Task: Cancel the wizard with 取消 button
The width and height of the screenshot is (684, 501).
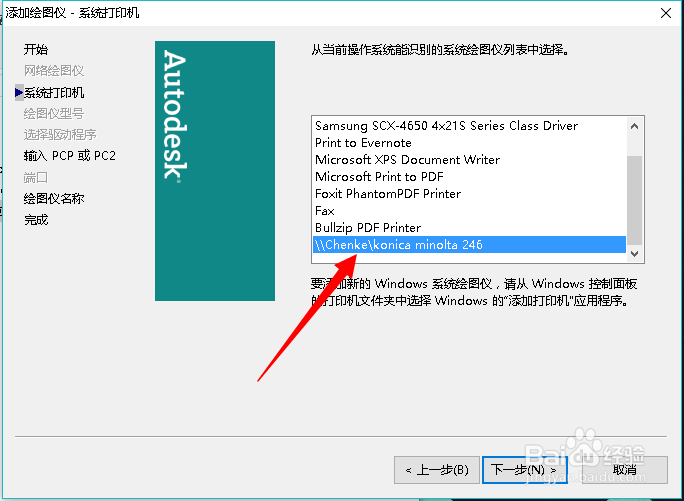Action: coord(625,470)
